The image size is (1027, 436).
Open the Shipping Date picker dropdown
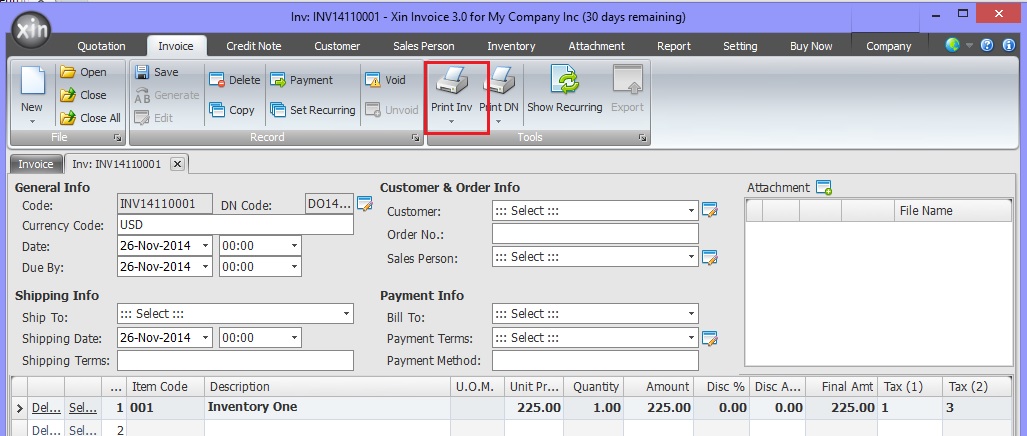[206, 338]
